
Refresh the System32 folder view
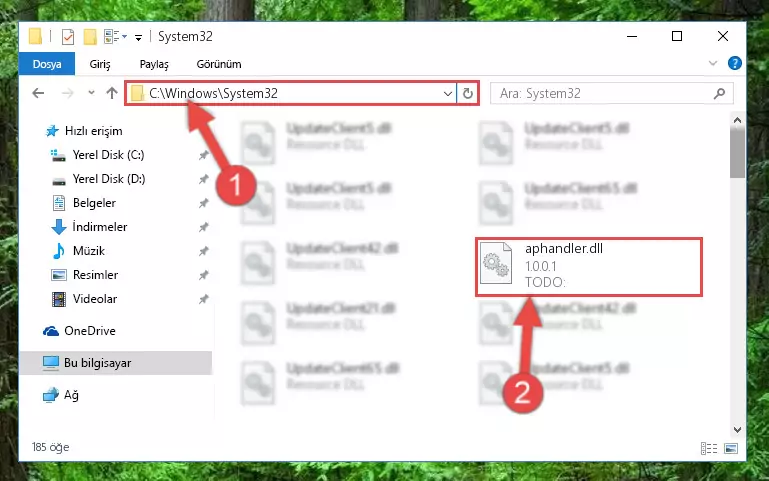click(468, 93)
